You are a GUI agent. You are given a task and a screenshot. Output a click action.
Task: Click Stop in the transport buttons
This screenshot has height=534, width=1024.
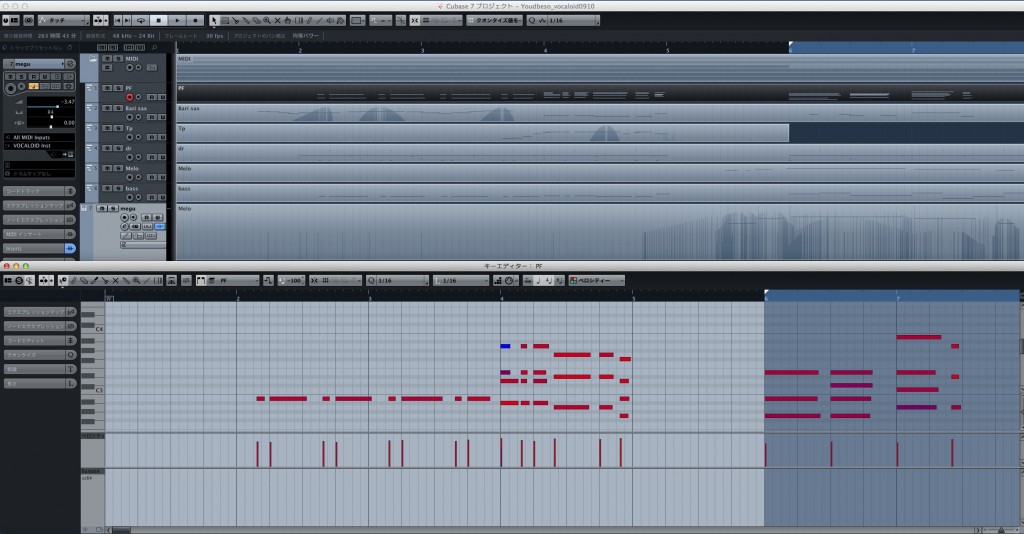click(x=159, y=20)
